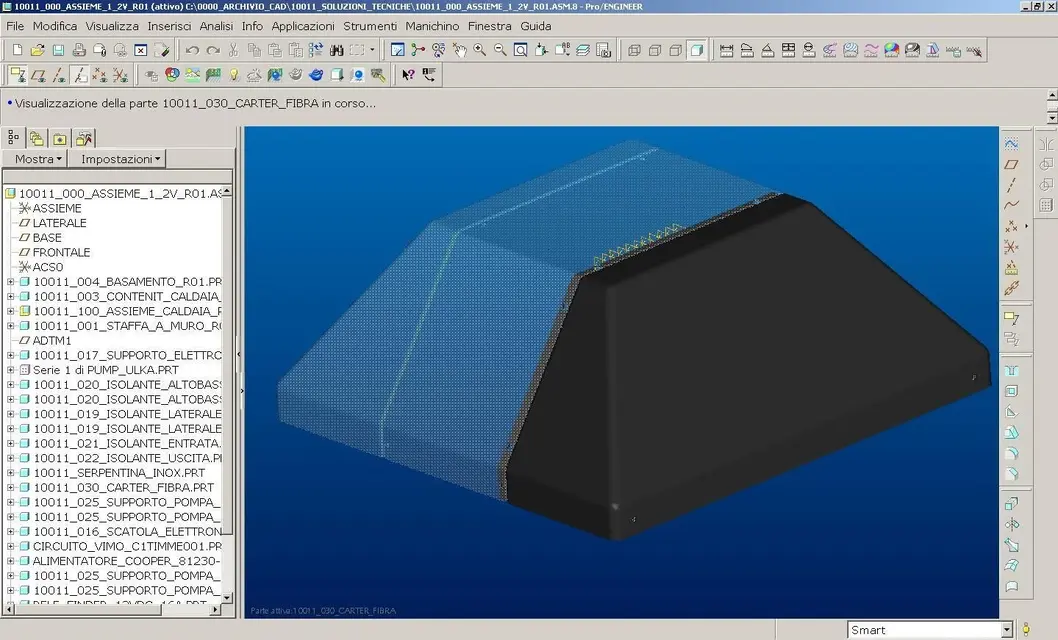The width and height of the screenshot is (1058, 640).
Task: Click the color wheel appearance icon
Action: point(172,75)
